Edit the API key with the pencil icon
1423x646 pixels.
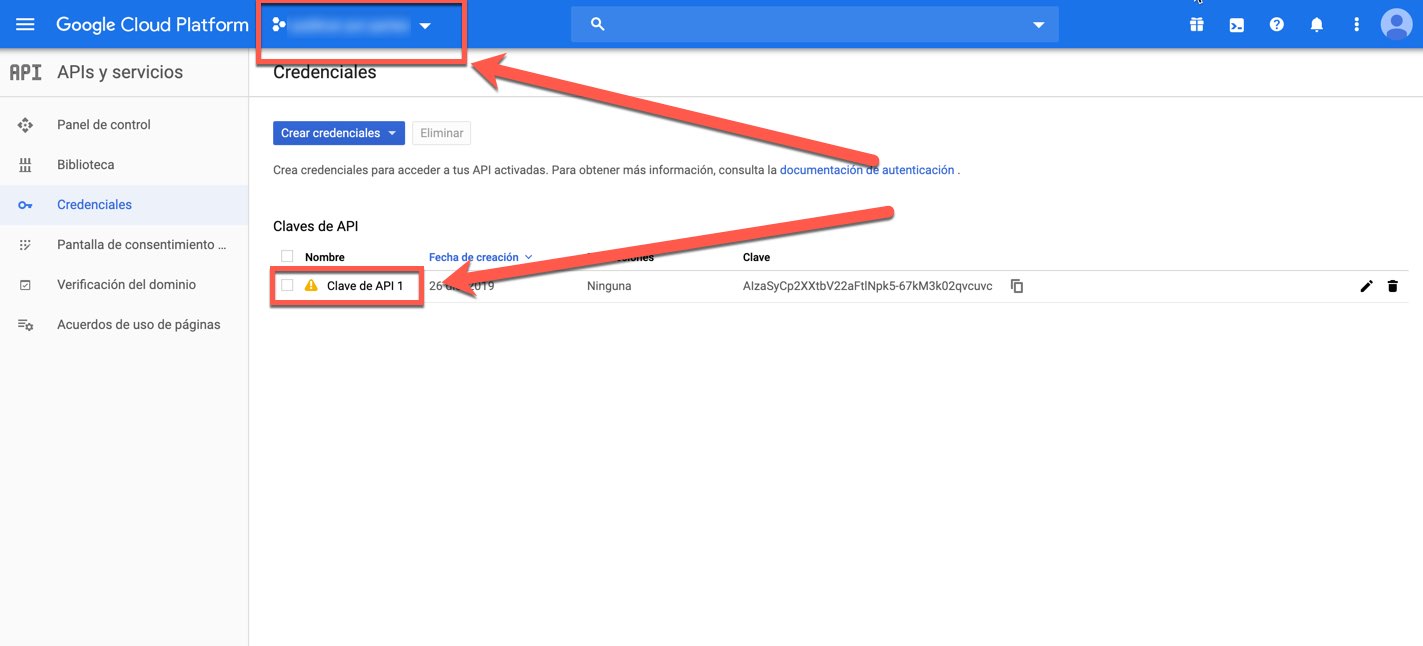tap(1367, 286)
